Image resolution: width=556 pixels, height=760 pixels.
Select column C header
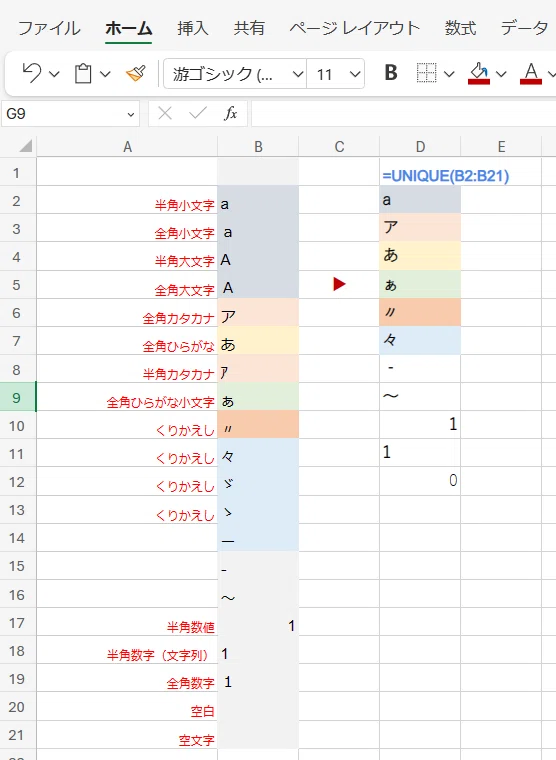(x=339, y=146)
